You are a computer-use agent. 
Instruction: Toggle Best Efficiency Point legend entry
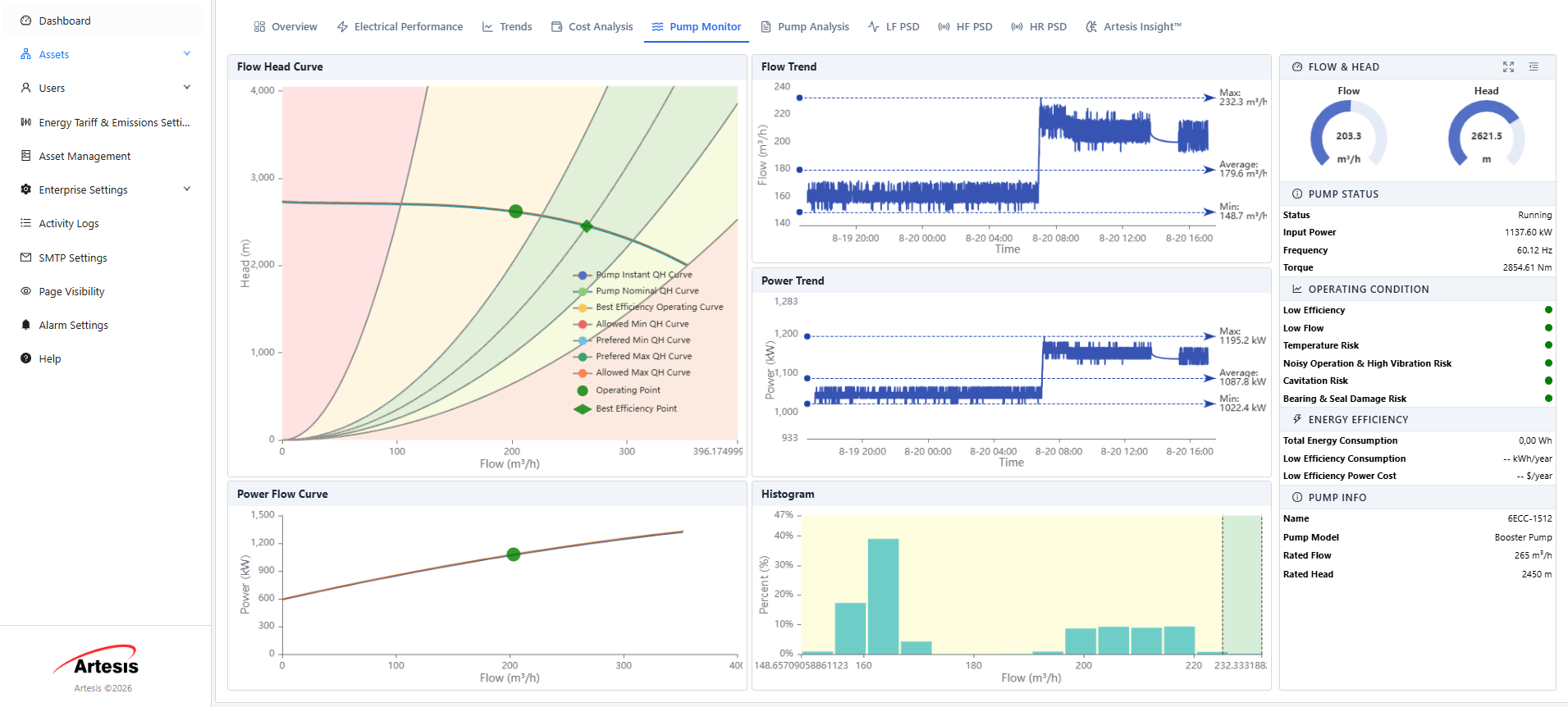(625, 408)
